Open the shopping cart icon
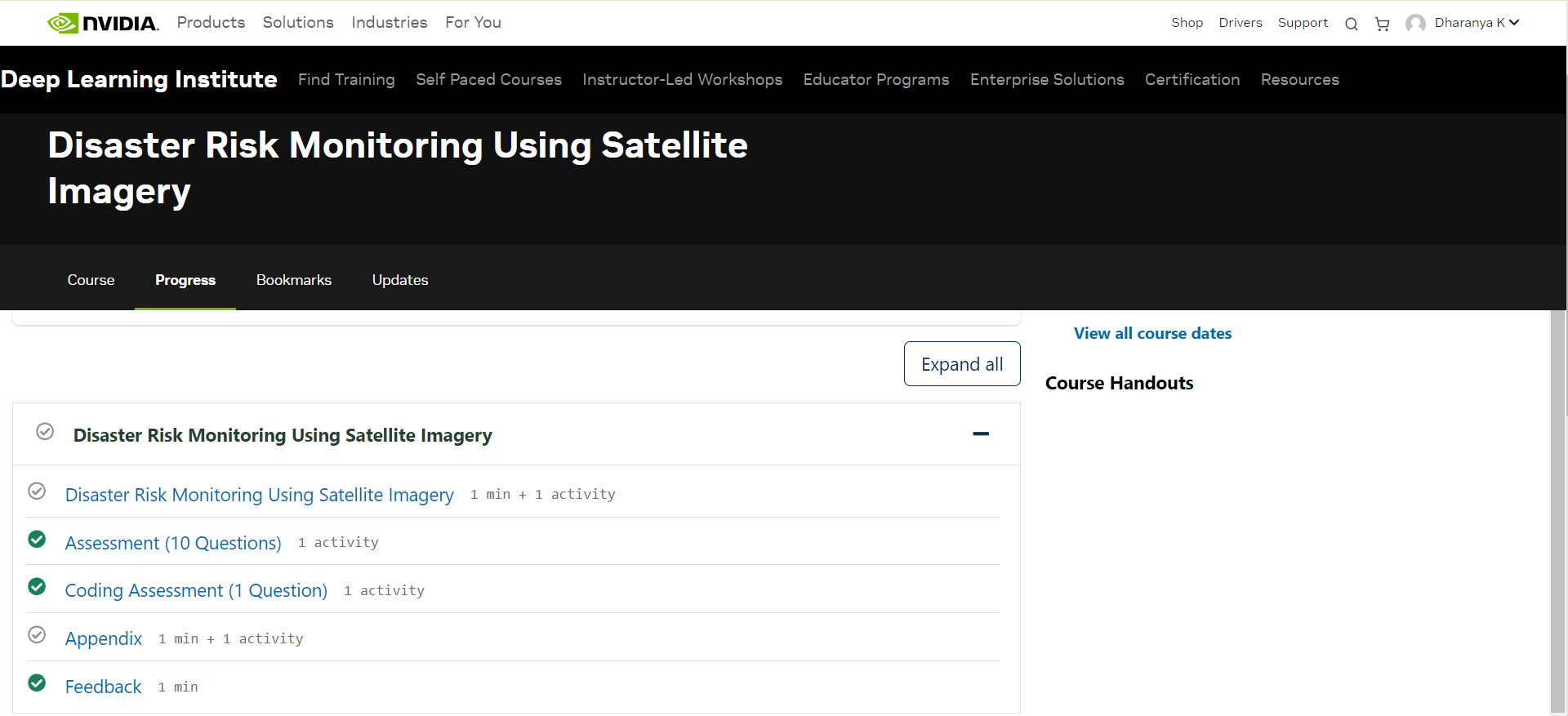Viewport: 1568px width, 716px height. (1382, 24)
